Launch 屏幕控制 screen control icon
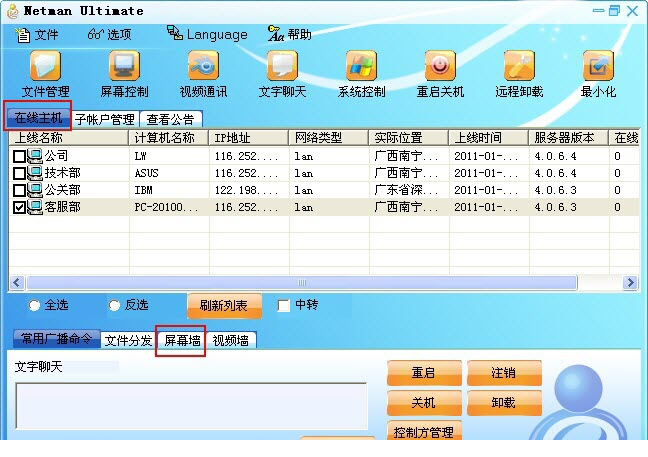 124,65
